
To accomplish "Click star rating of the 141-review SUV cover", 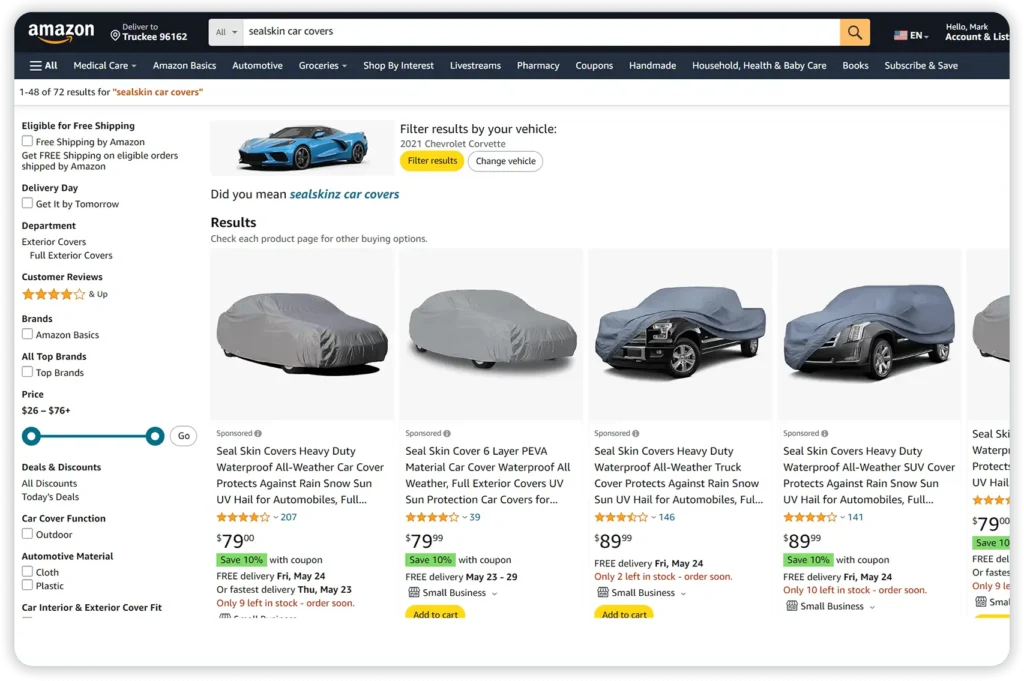I will (x=809, y=517).
